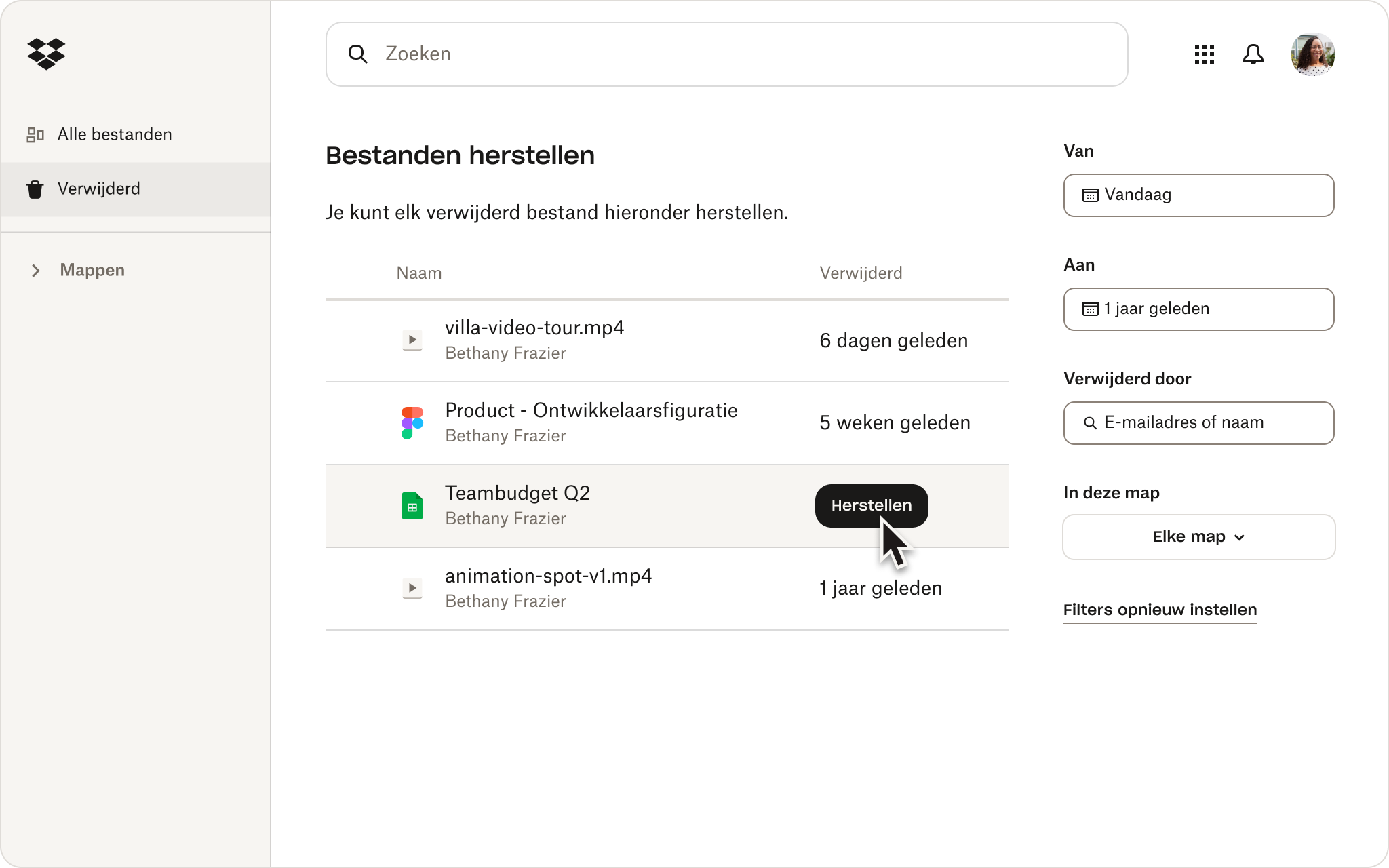Click the Dropbox logo
Image resolution: width=1389 pixels, height=868 pixels.
pyautogui.click(x=46, y=54)
